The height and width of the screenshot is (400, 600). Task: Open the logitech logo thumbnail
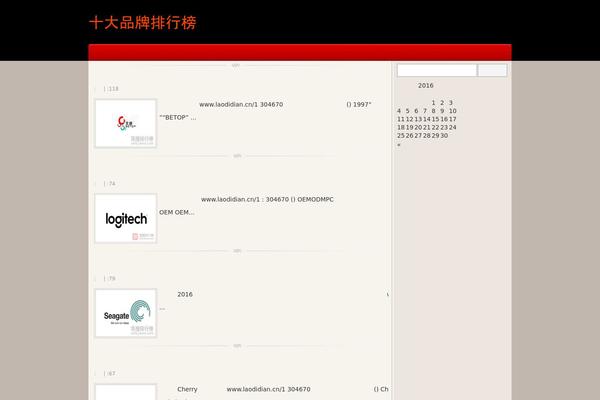point(126,218)
